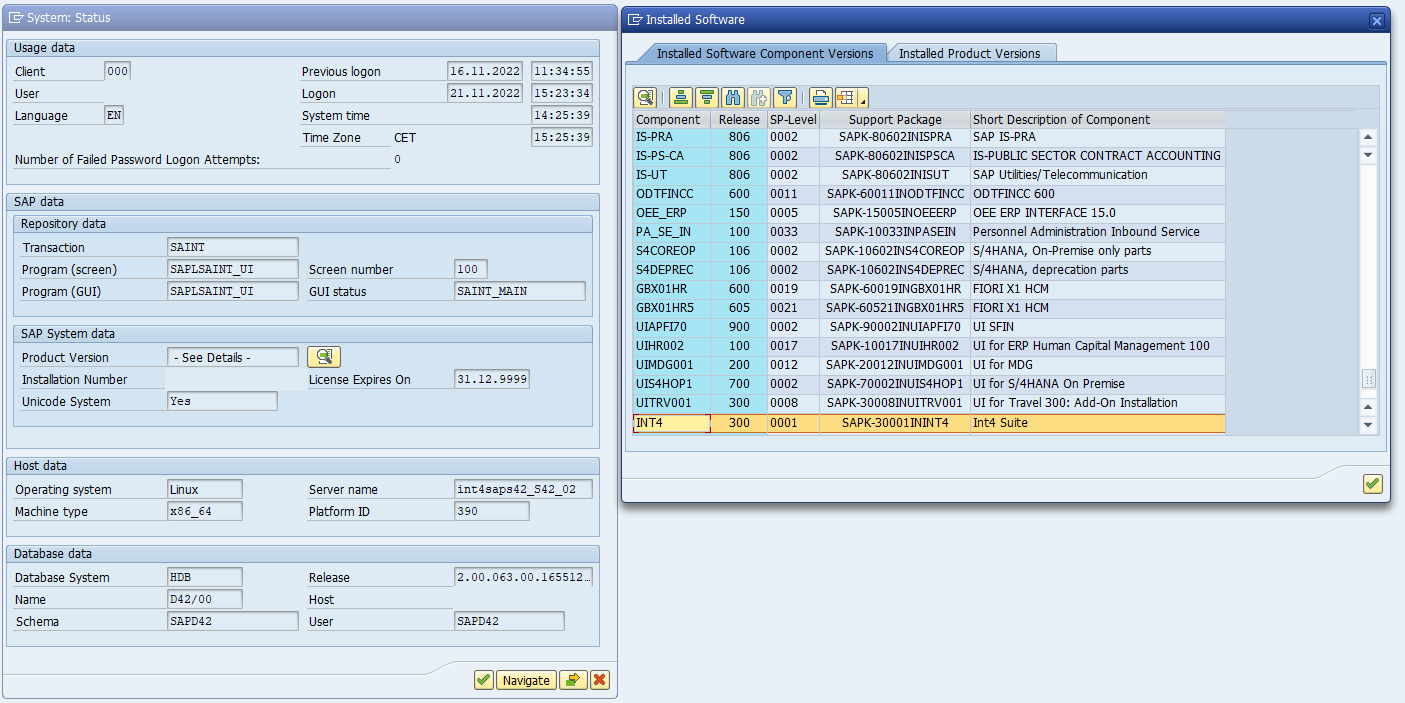Open the layout selection dropdown arrow
The width and height of the screenshot is (1405, 703).
[862, 100]
